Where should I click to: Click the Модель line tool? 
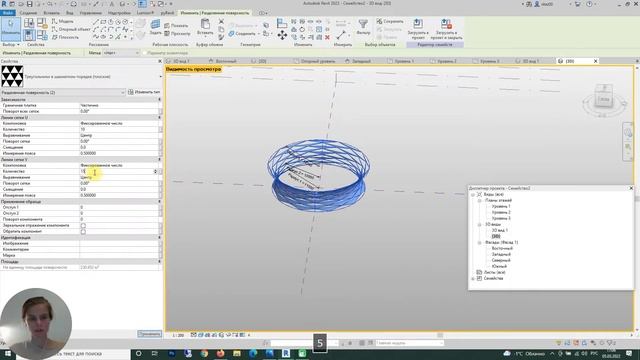tap(62, 21)
